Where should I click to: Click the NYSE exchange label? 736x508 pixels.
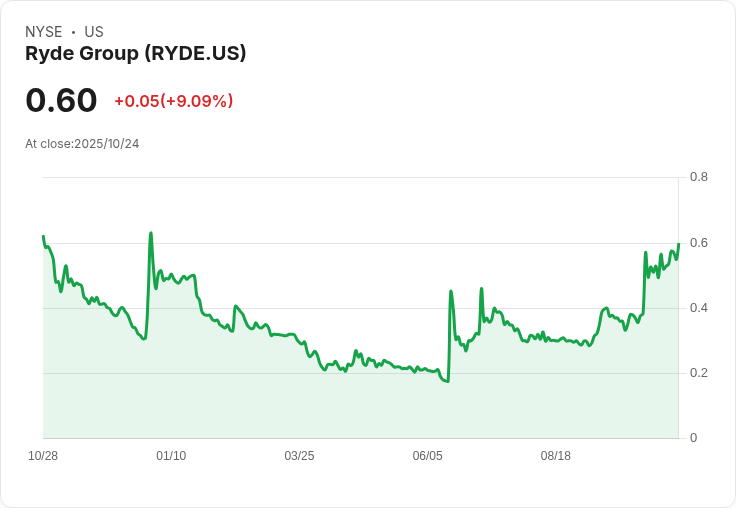pos(44,32)
